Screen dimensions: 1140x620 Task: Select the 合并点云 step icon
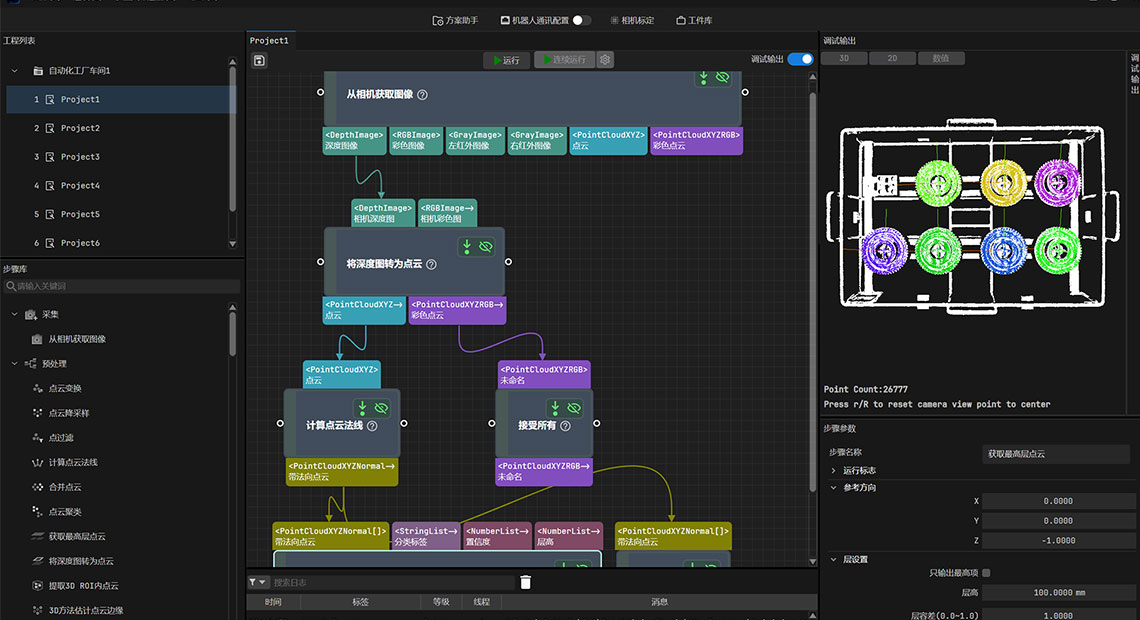point(38,487)
